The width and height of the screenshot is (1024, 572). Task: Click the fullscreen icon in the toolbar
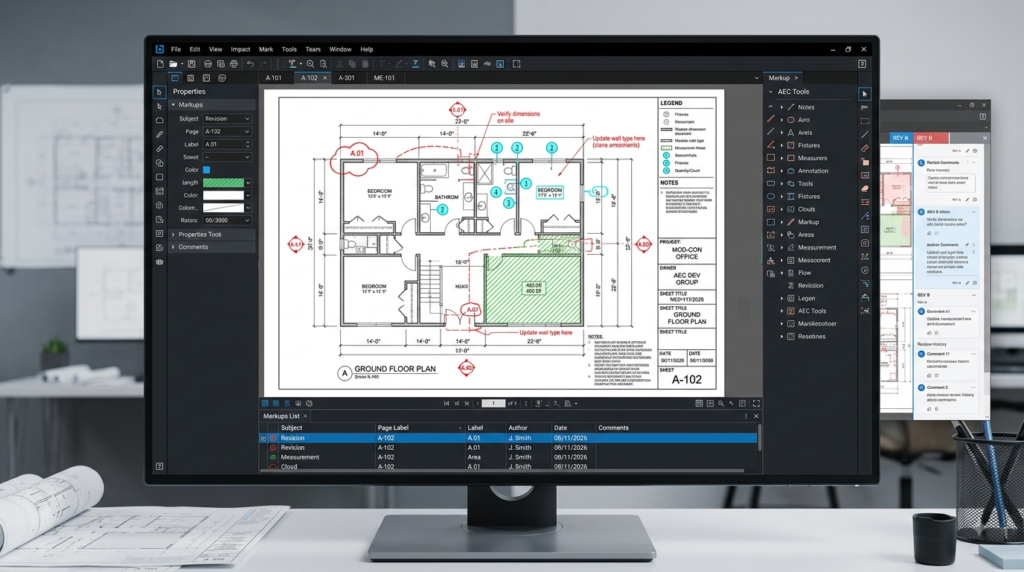[x=517, y=64]
